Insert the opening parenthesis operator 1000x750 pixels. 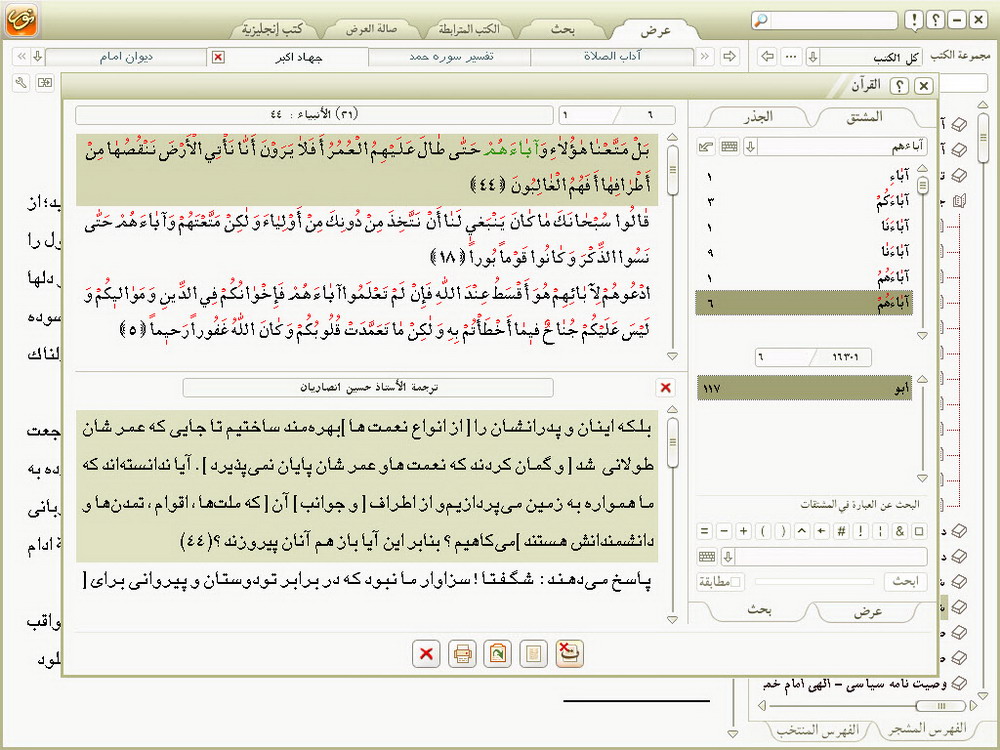[763, 531]
